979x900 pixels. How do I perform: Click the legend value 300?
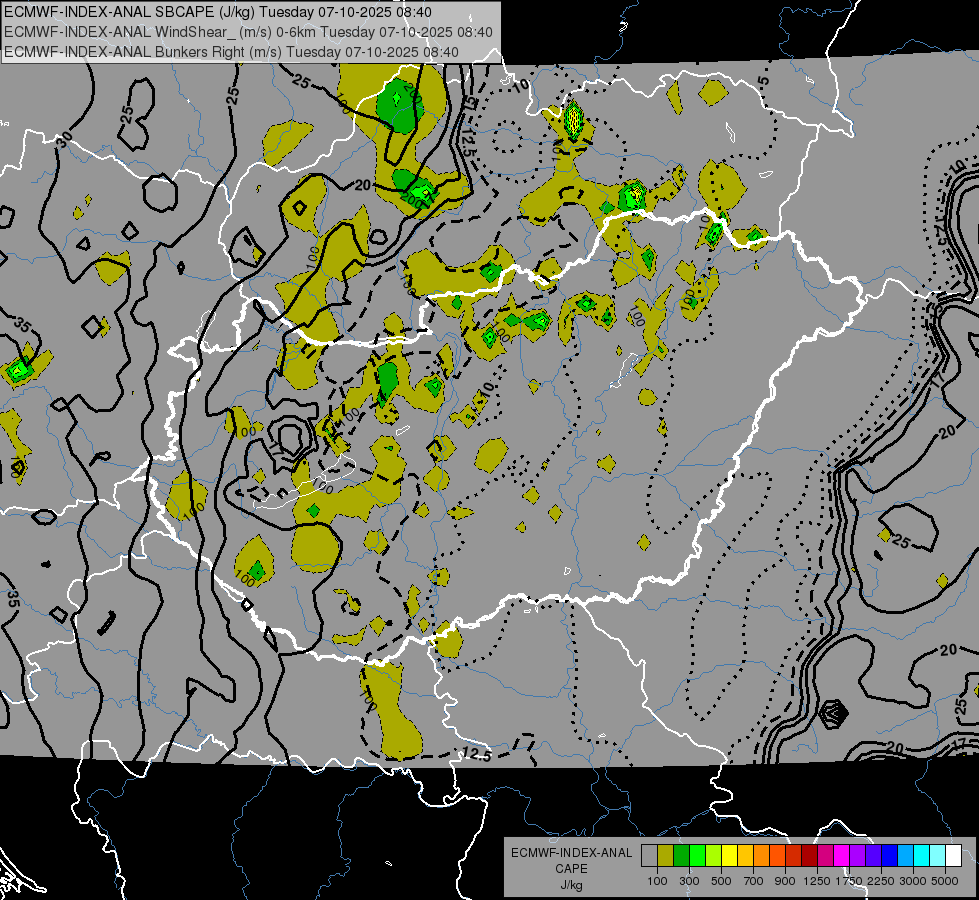click(689, 881)
